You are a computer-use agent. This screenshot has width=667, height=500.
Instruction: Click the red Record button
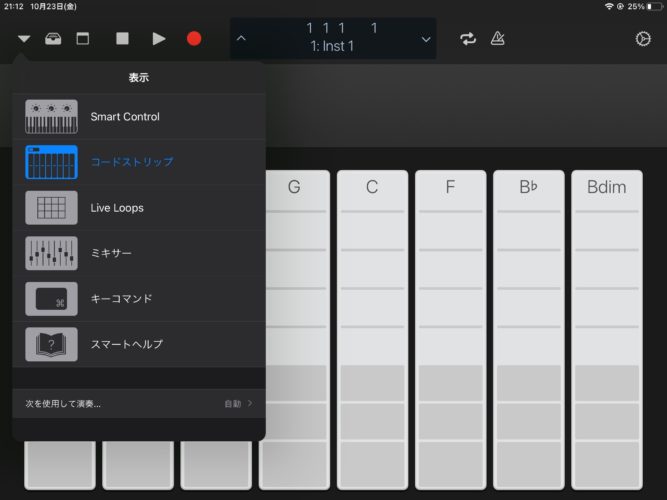click(x=194, y=39)
